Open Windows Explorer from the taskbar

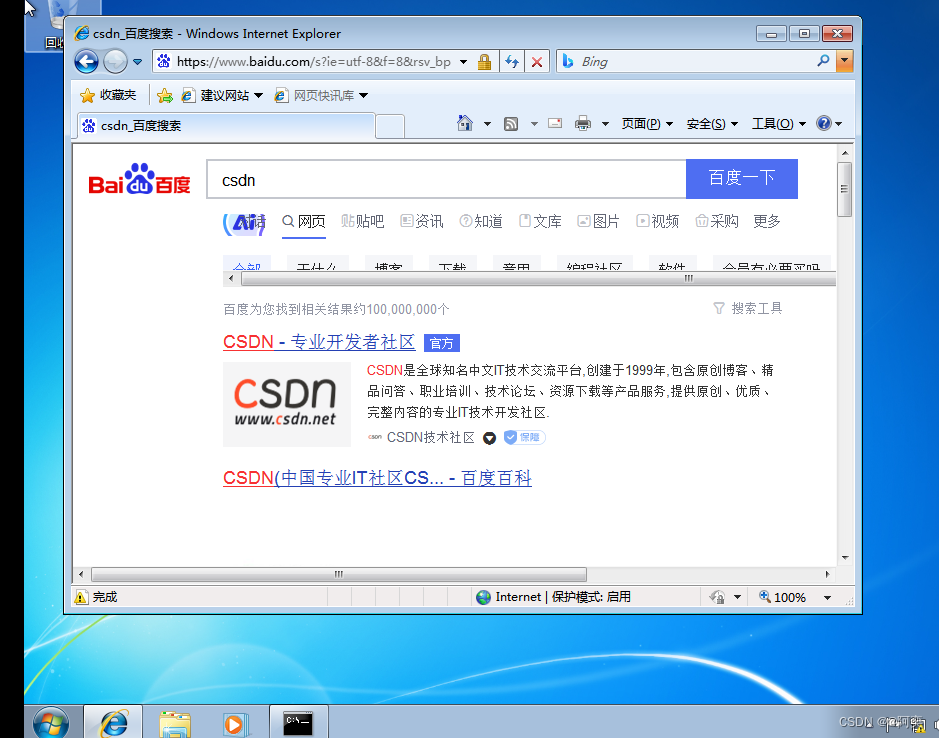coord(175,723)
